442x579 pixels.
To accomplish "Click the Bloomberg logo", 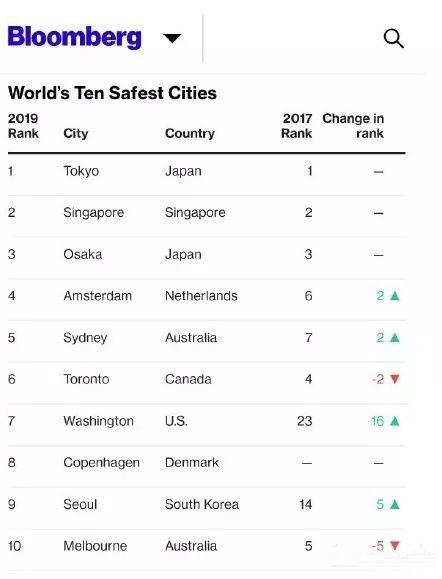I will tap(75, 37).
